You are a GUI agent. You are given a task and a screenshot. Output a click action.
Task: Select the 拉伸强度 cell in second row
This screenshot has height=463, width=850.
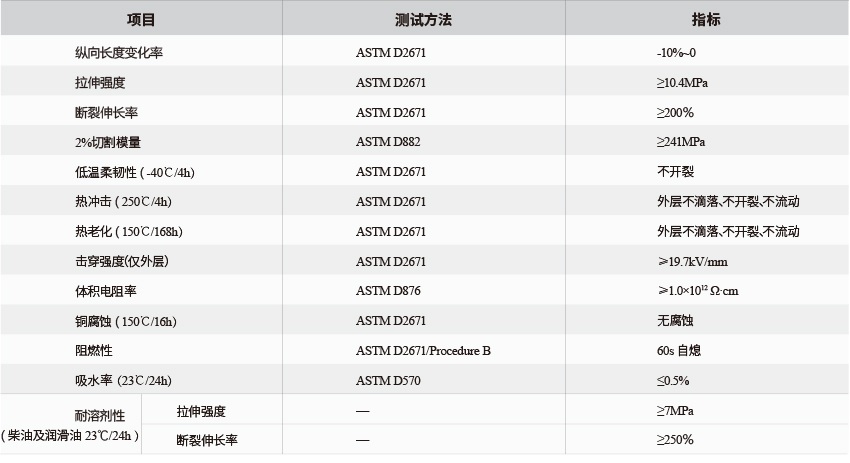coord(100,82)
